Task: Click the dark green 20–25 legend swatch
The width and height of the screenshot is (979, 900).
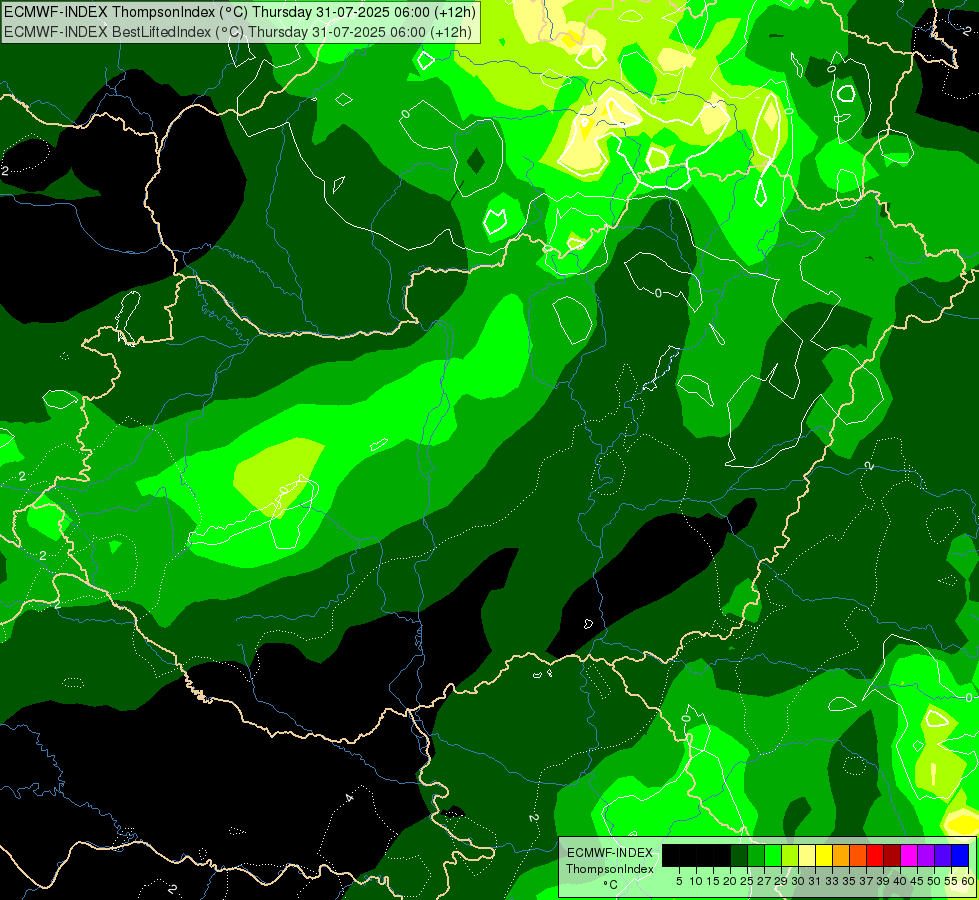Action: point(739,855)
